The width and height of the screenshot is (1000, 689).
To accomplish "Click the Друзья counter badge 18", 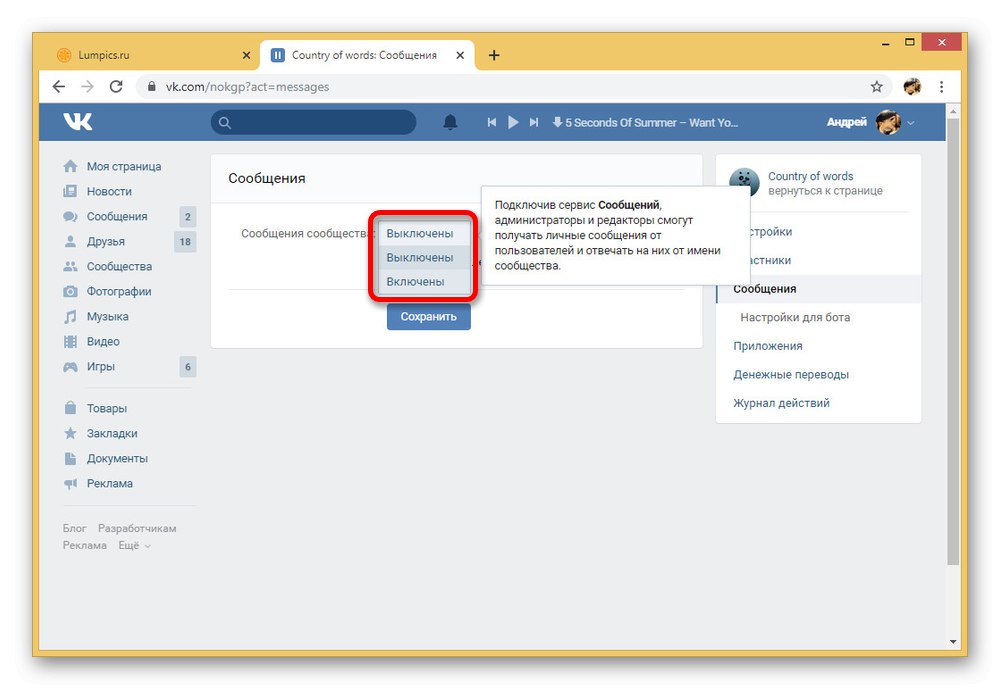I will (185, 242).
